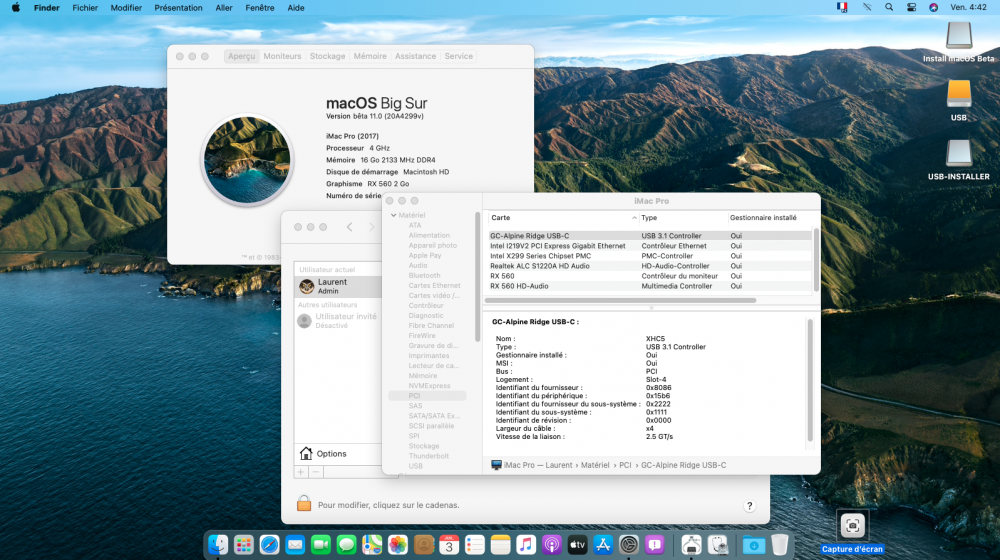1000x560 pixels.
Task: Open the Apple menu
Action: click(15, 8)
